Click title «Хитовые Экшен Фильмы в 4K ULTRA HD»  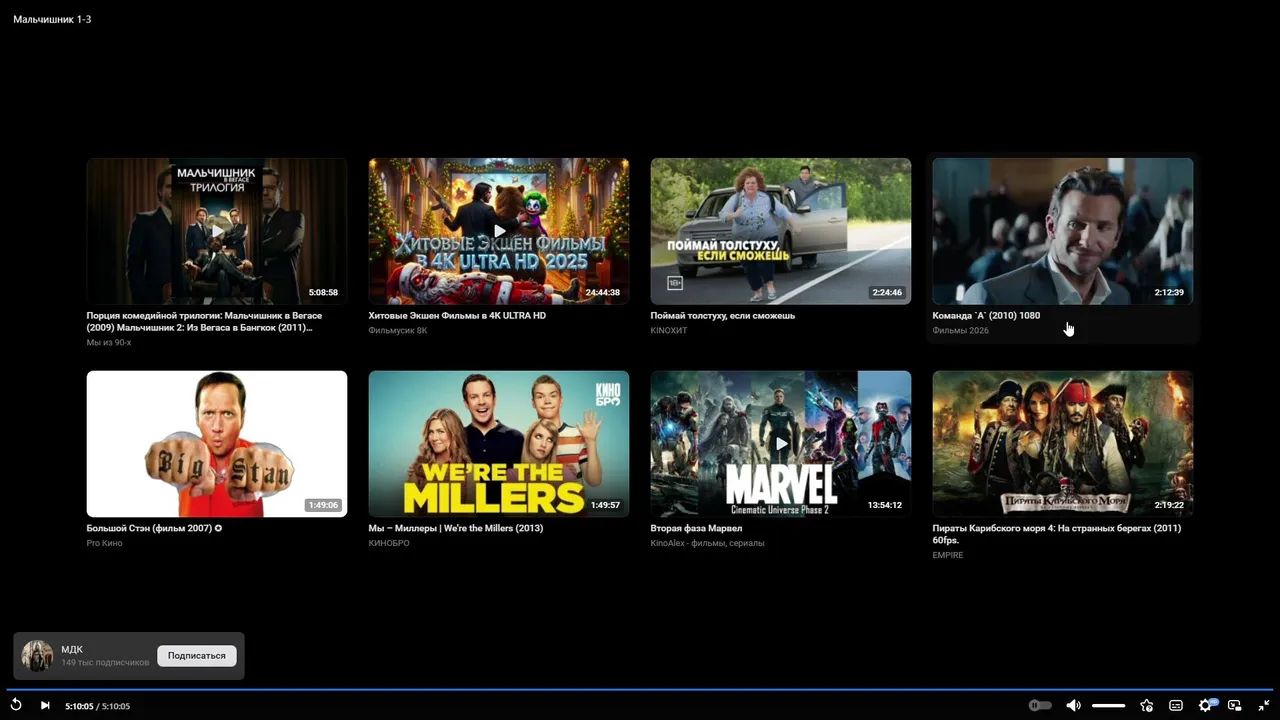[x=457, y=316]
